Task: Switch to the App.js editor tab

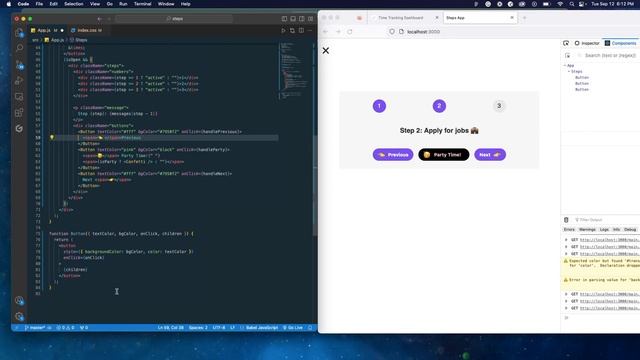Action: coord(47,31)
